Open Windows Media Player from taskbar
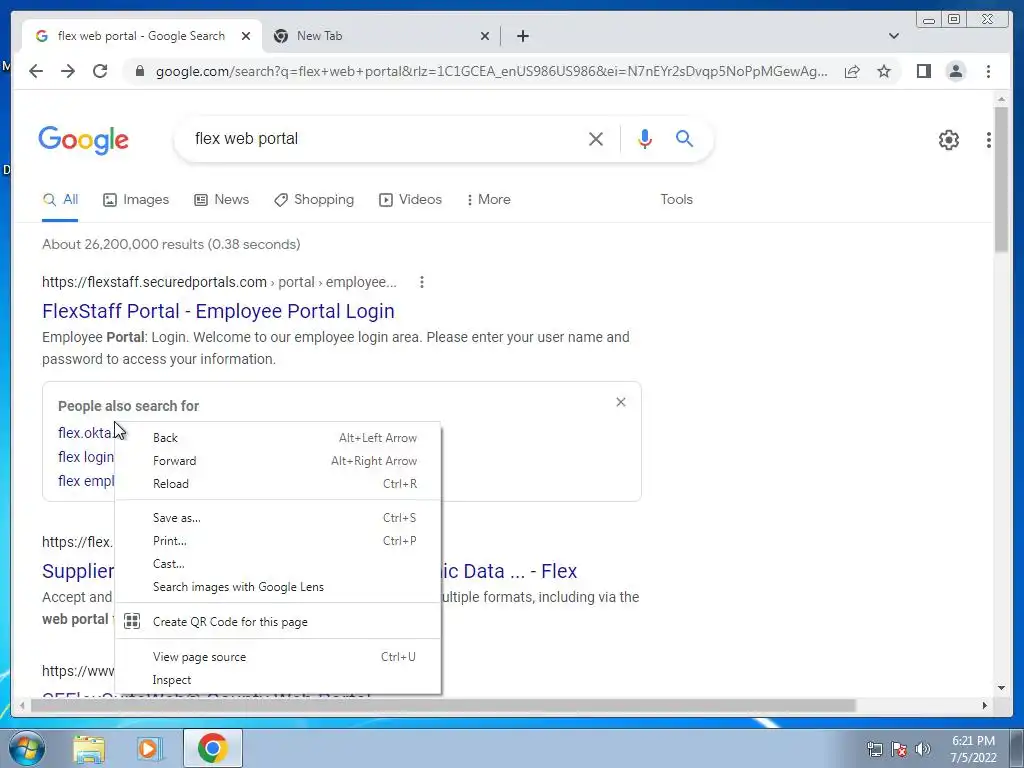Image resolution: width=1024 pixels, height=768 pixels. 150,749
